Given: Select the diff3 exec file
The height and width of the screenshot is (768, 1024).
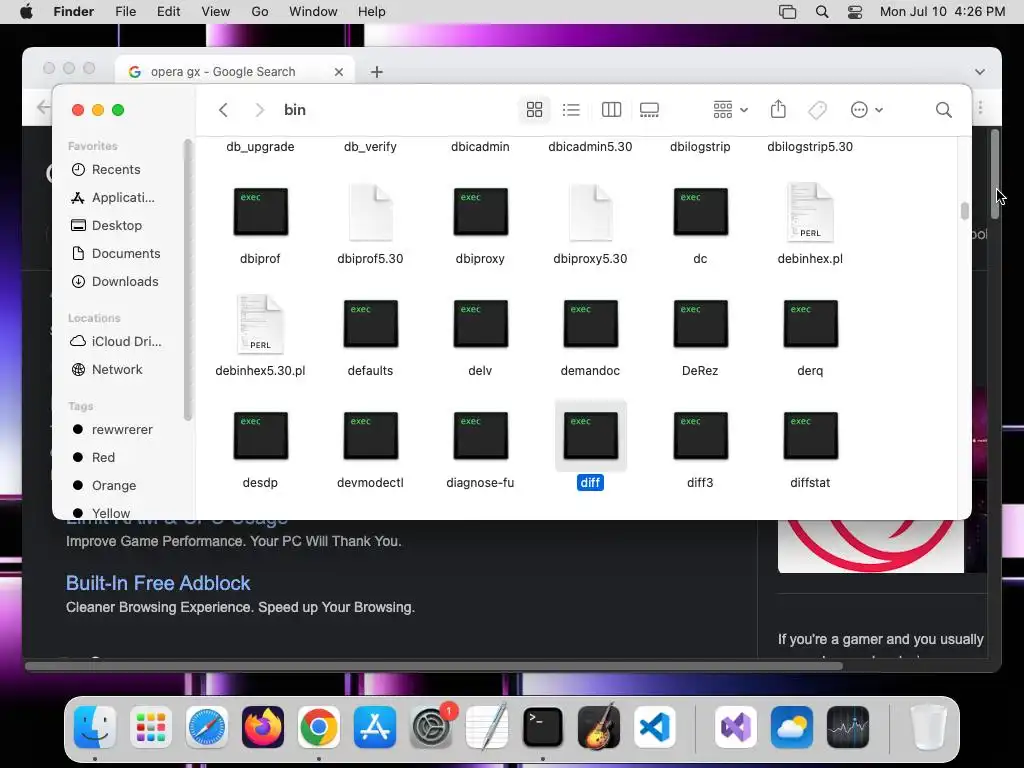Looking at the screenshot, I should click(701, 436).
